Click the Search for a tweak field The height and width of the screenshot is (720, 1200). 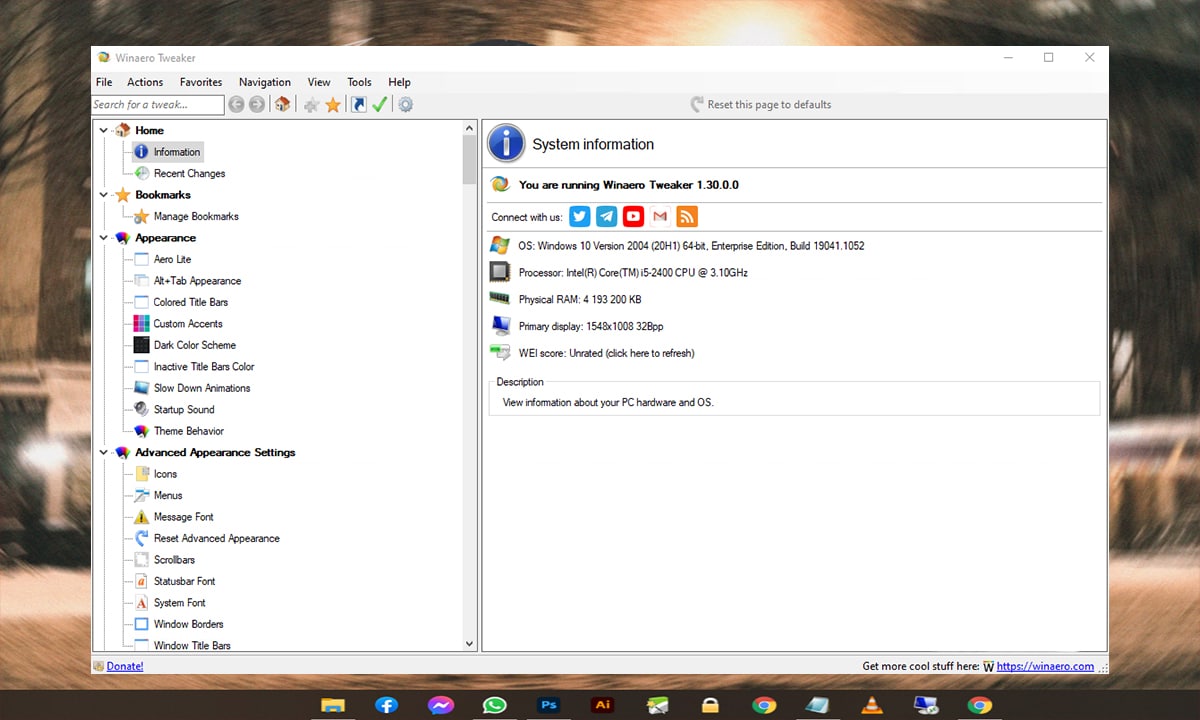[x=157, y=104]
